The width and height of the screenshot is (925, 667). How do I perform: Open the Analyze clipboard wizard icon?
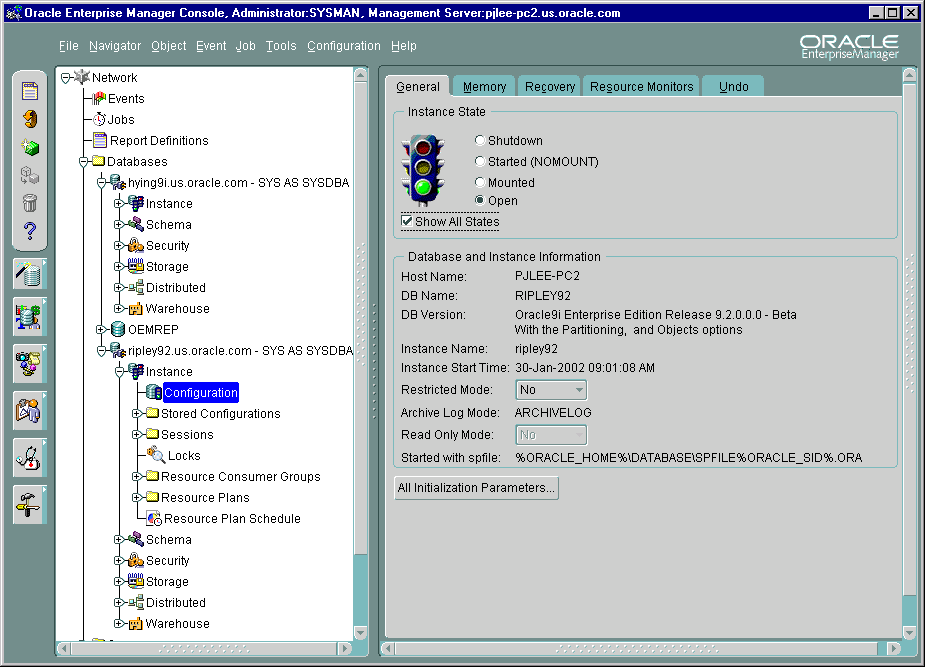29,411
